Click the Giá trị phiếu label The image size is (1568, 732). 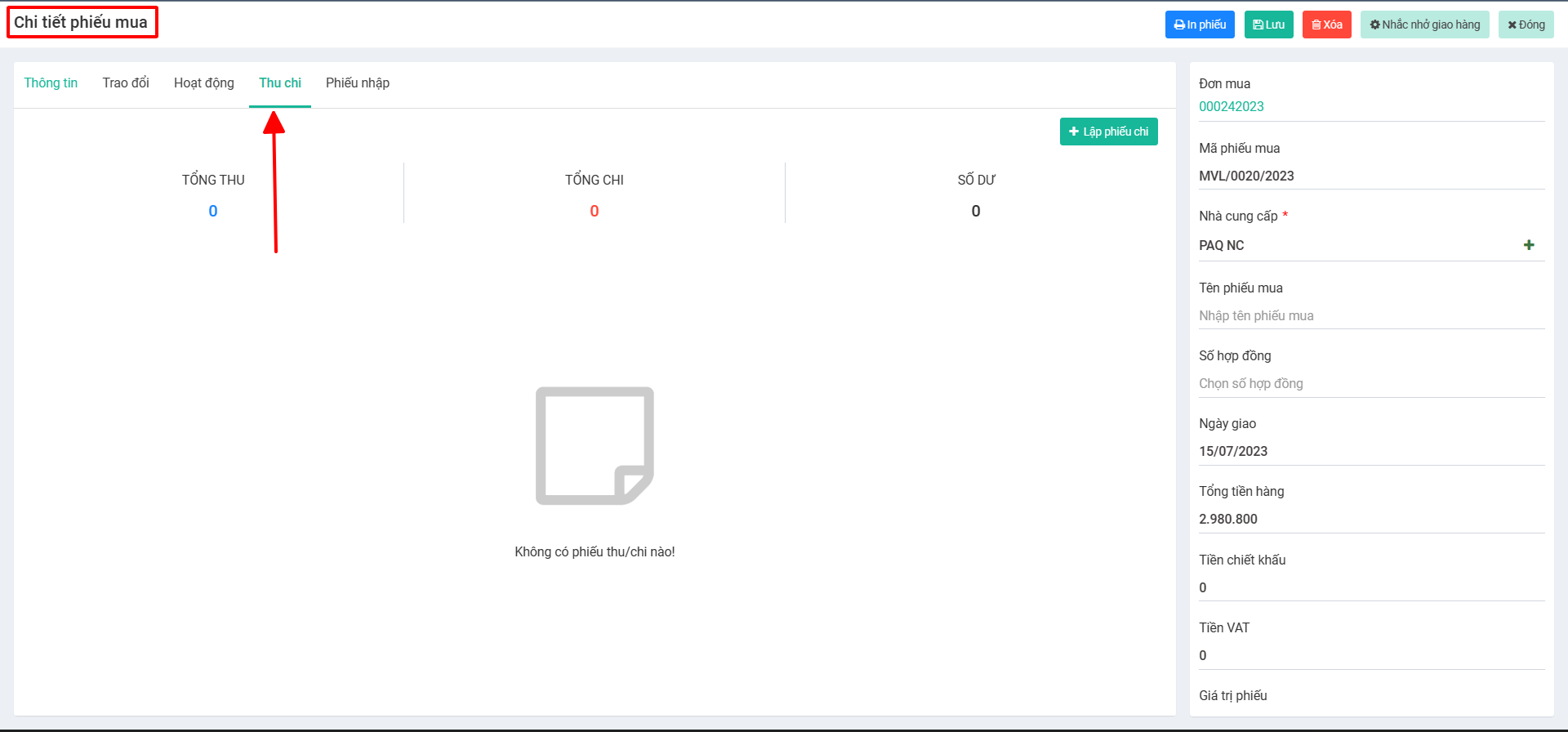[x=1233, y=696]
